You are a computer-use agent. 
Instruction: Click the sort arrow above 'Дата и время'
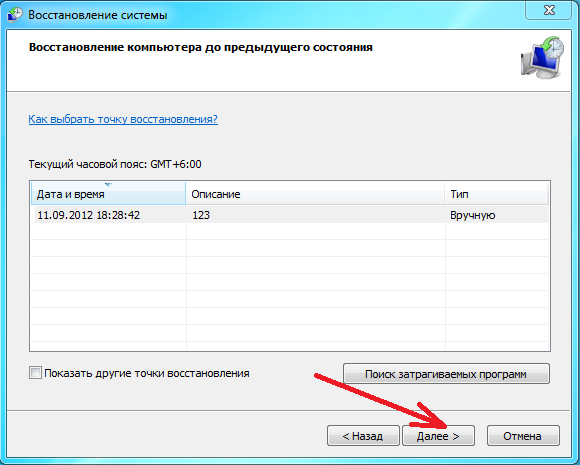[108, 184]
